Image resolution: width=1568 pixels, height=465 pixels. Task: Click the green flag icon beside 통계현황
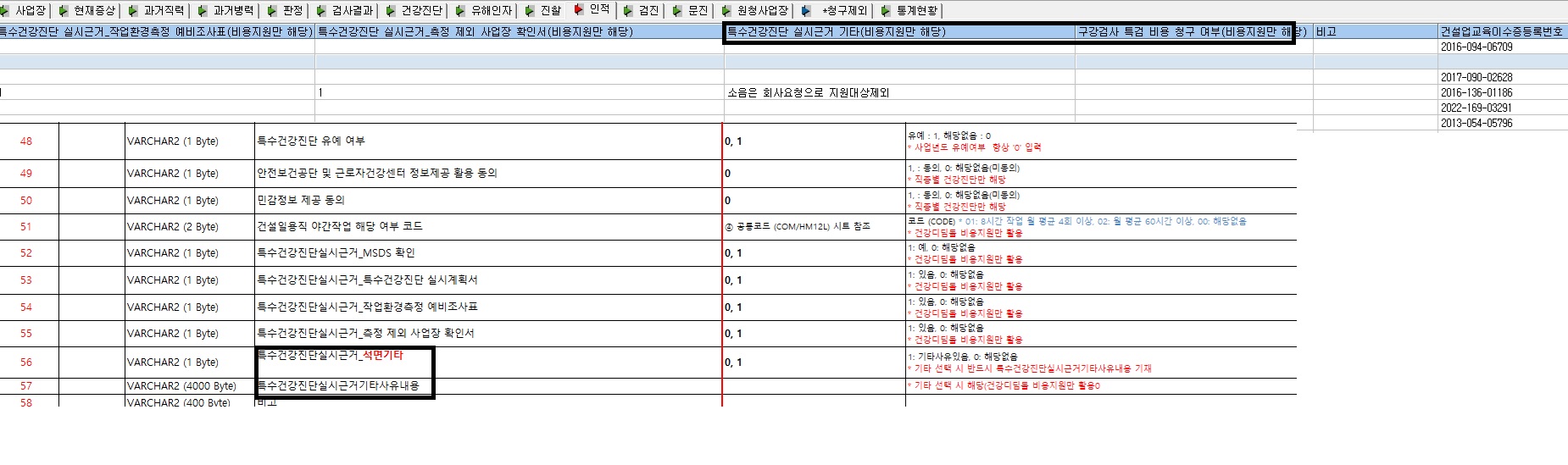click(886, 11)
